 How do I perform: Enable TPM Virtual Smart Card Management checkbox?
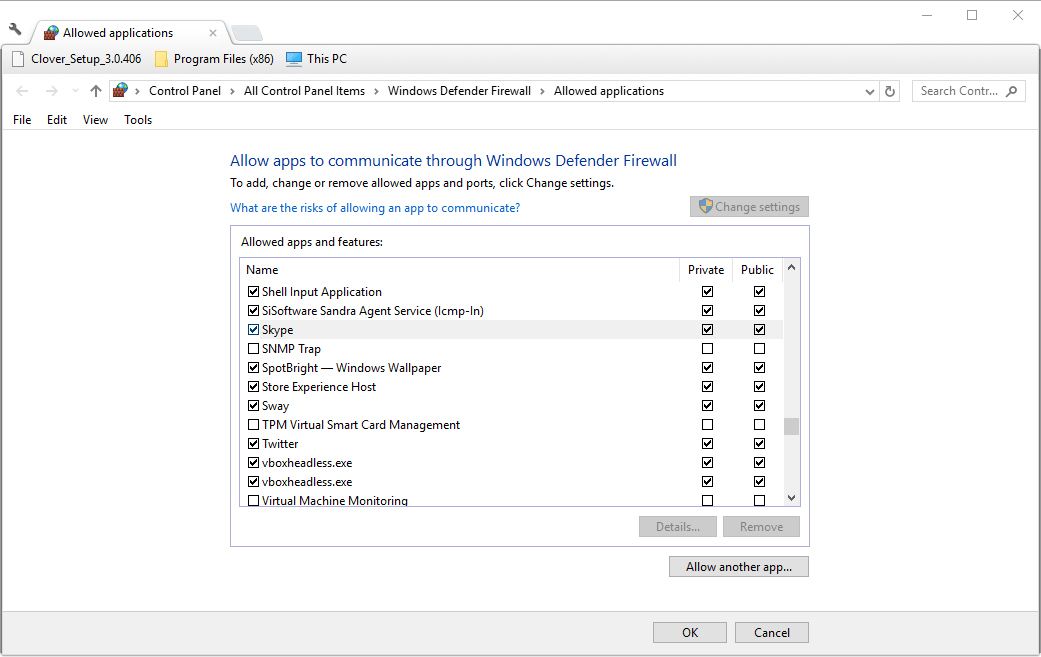tap(253, 425)
